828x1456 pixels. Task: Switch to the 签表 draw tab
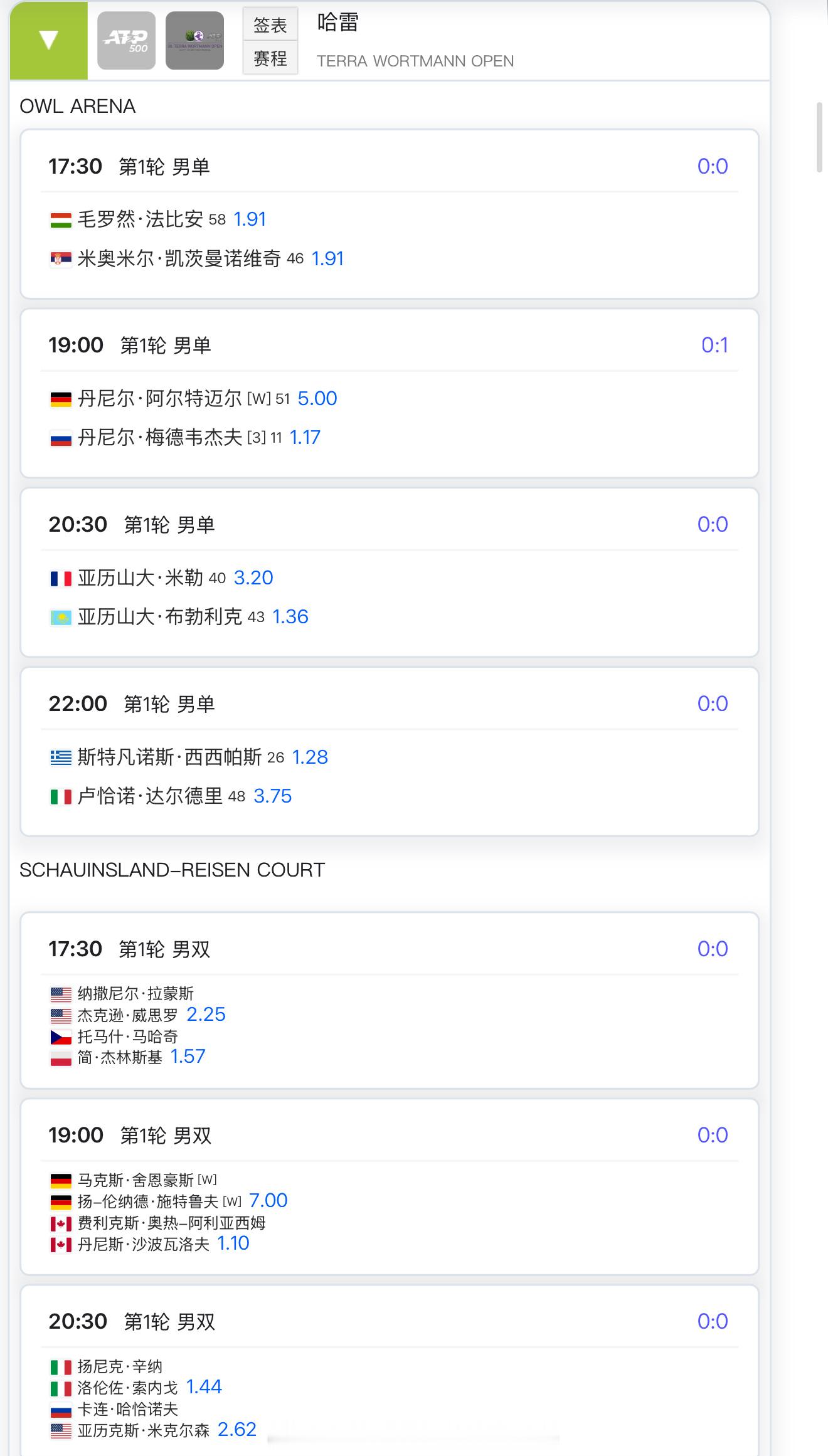[270, 25]
